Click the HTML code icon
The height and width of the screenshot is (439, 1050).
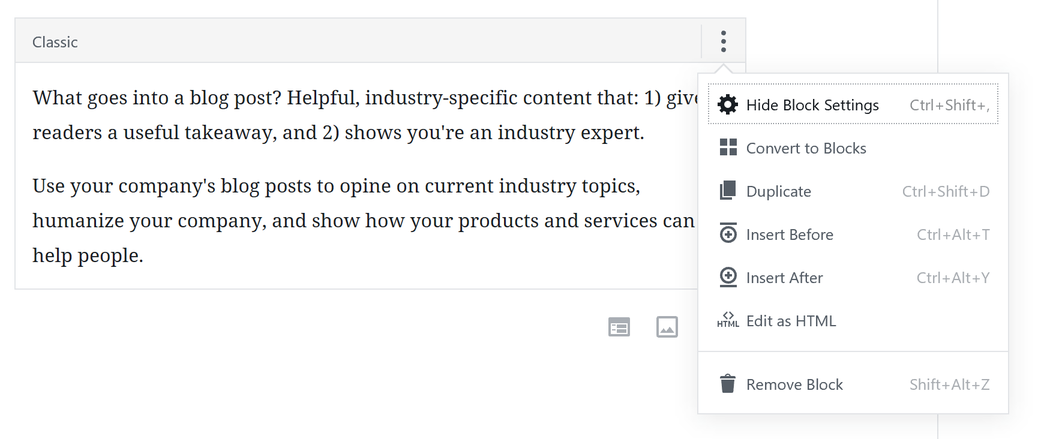(x=728, y=321)
